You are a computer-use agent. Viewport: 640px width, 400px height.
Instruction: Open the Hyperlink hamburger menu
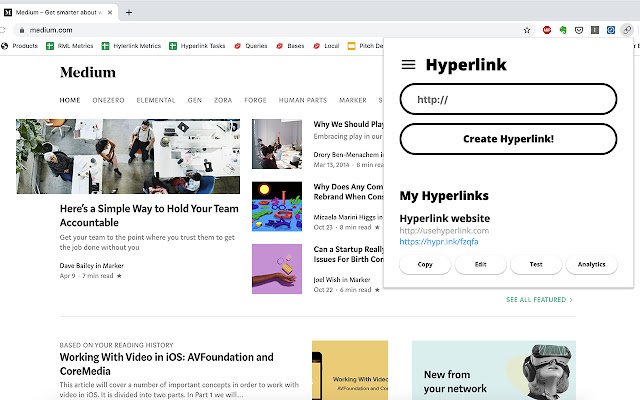[408, 64]
